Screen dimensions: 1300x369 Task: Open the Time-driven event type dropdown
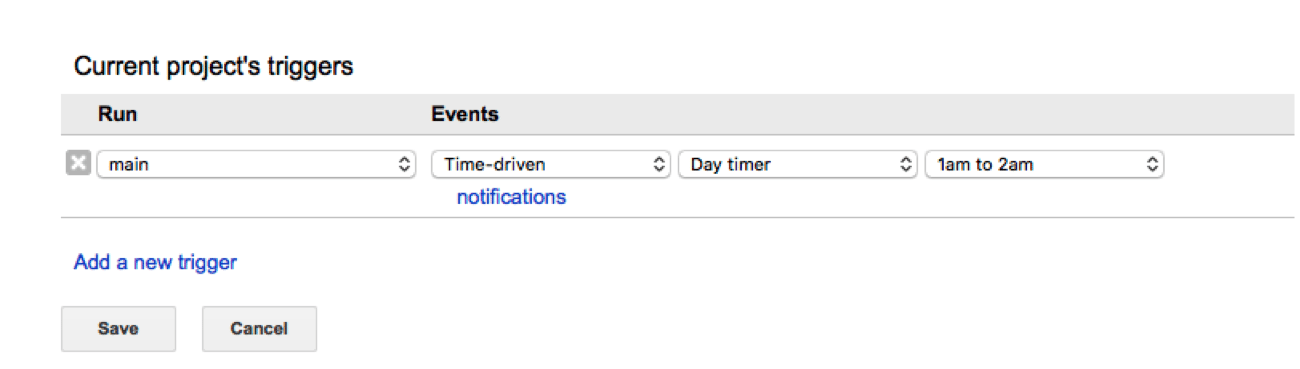tap(551, 165)
